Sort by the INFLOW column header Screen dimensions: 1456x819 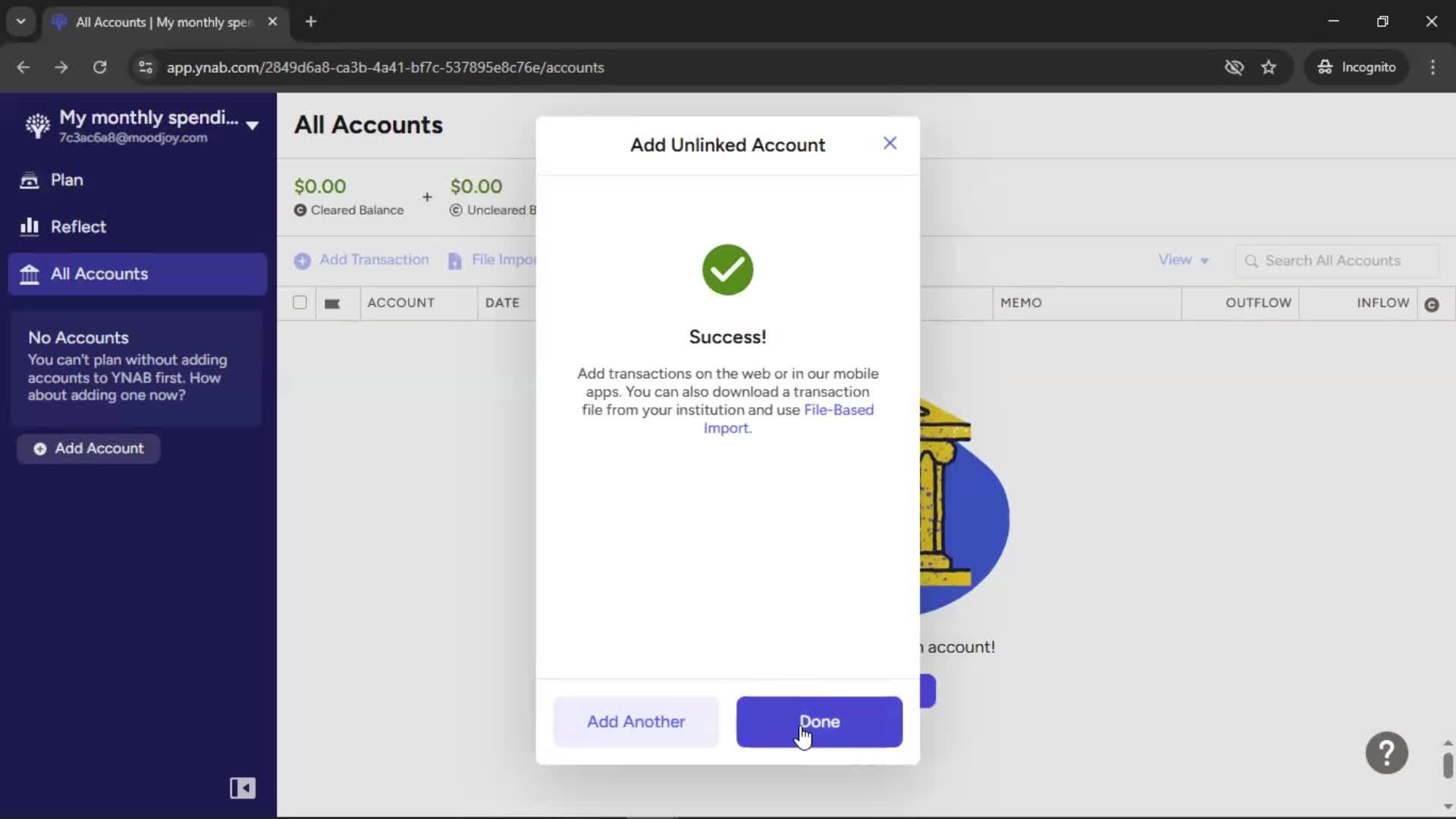pos(1382,303)
